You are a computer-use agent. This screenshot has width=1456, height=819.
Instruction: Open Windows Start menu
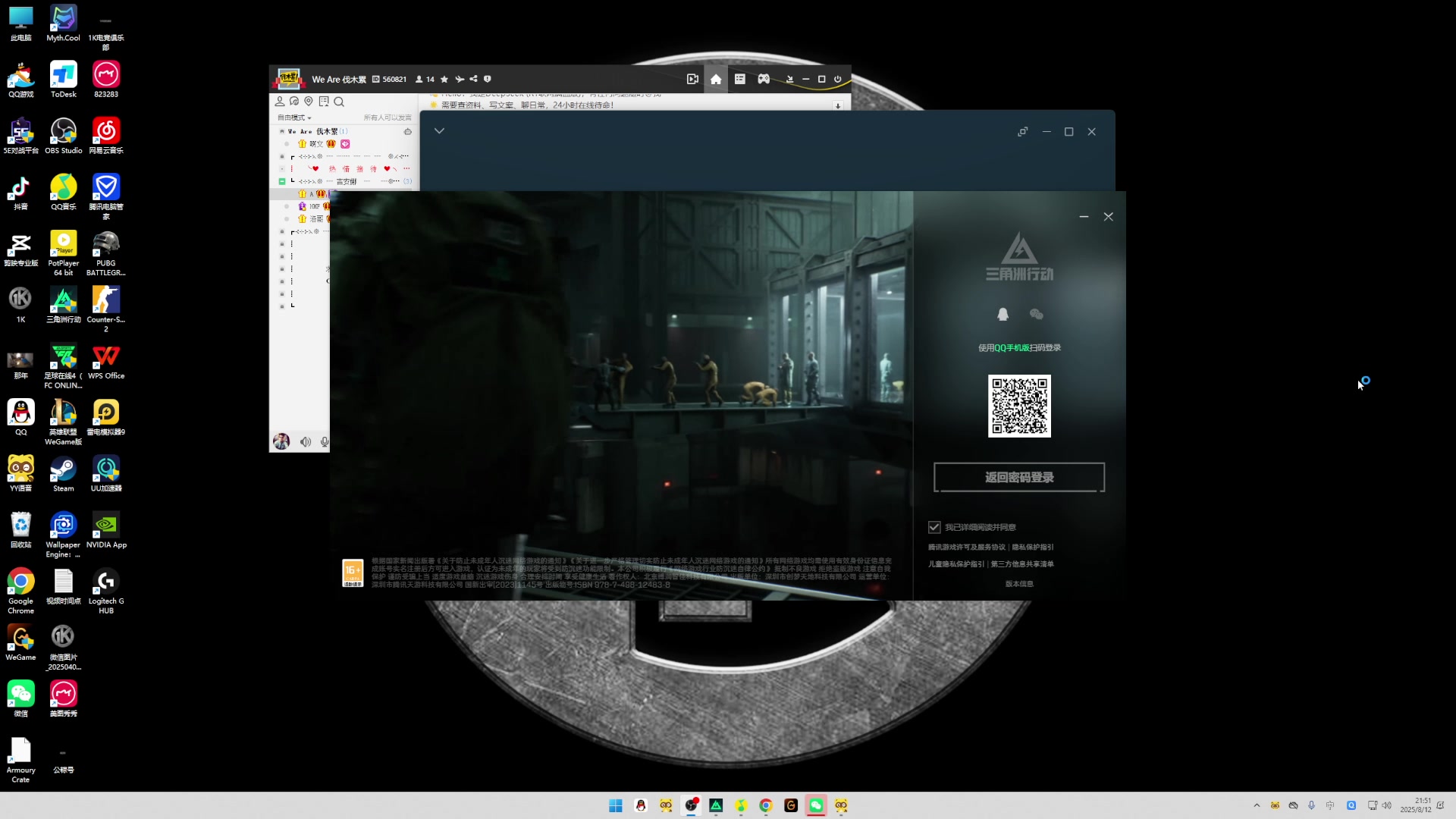pyautogui.click(x=616, y=805)
